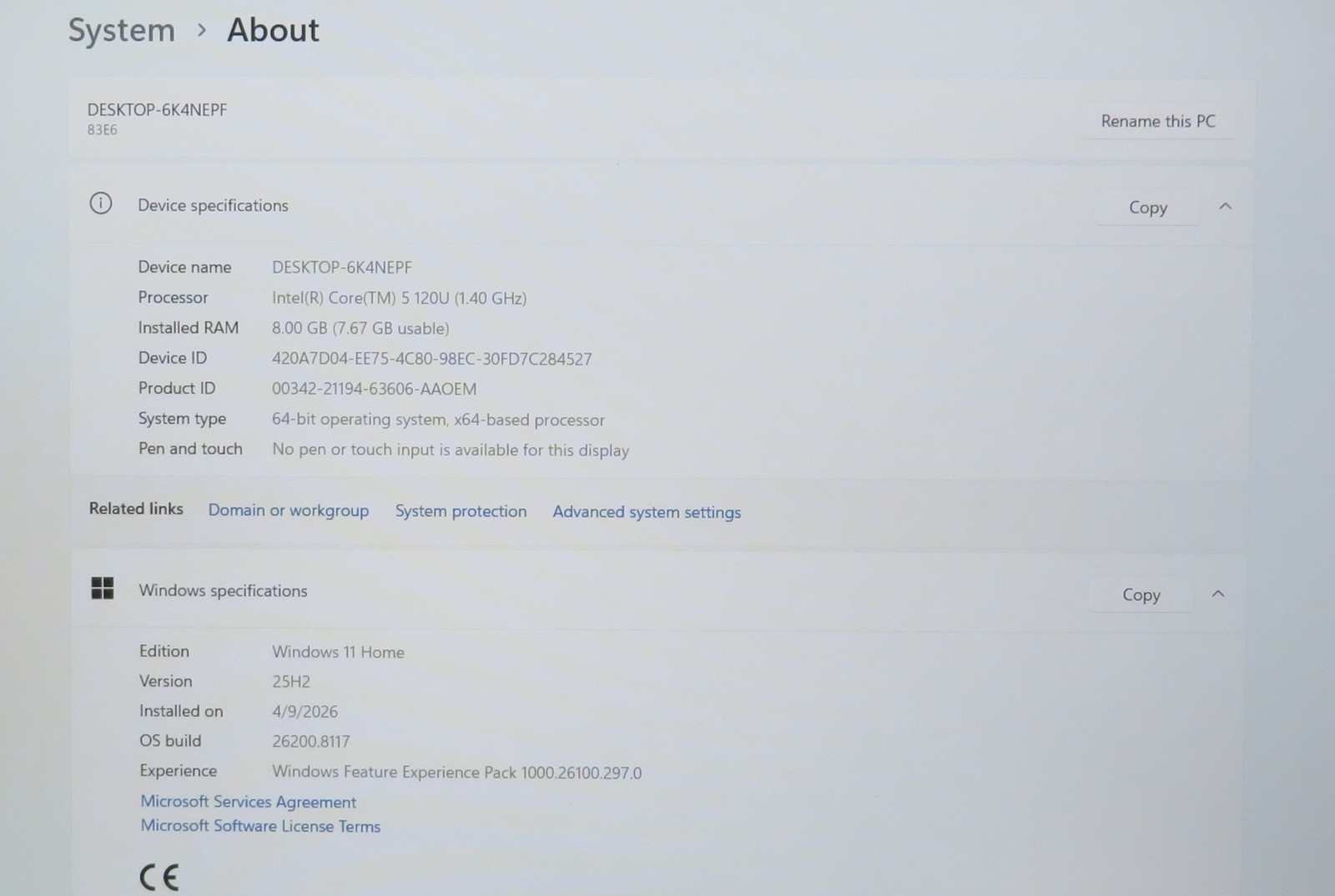Click the 83E6 model text under PC name
This screenshot has height=896, width=1335.
tap(103, 130)
